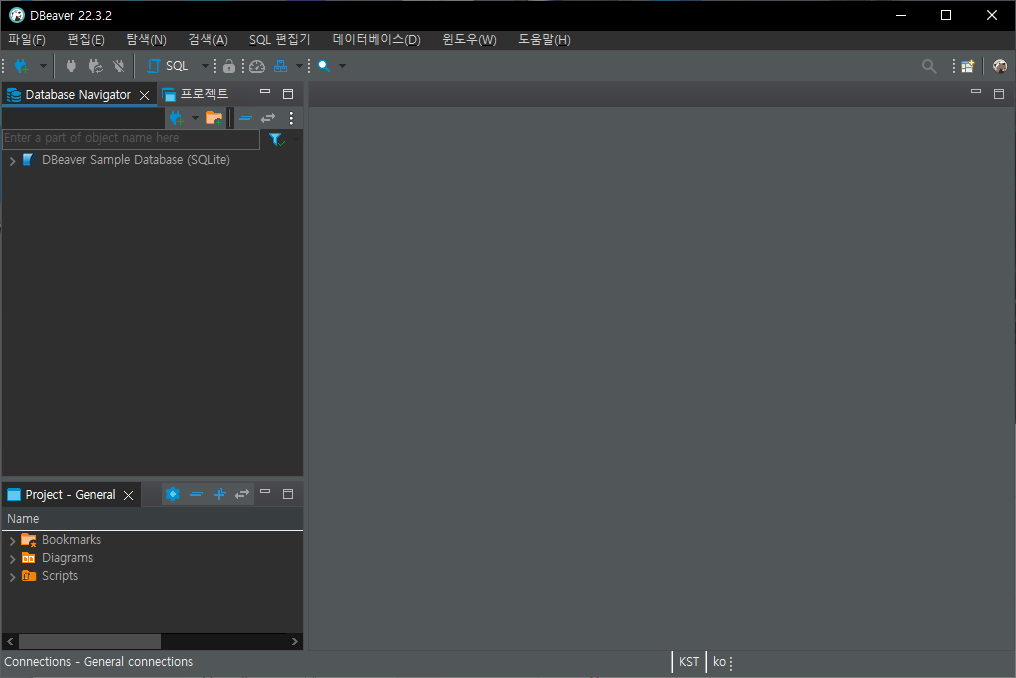Screen dimensions: 1016x678
Task: Click the Project panel horizontal scrollbar thumb
Action: pos(89,642)
